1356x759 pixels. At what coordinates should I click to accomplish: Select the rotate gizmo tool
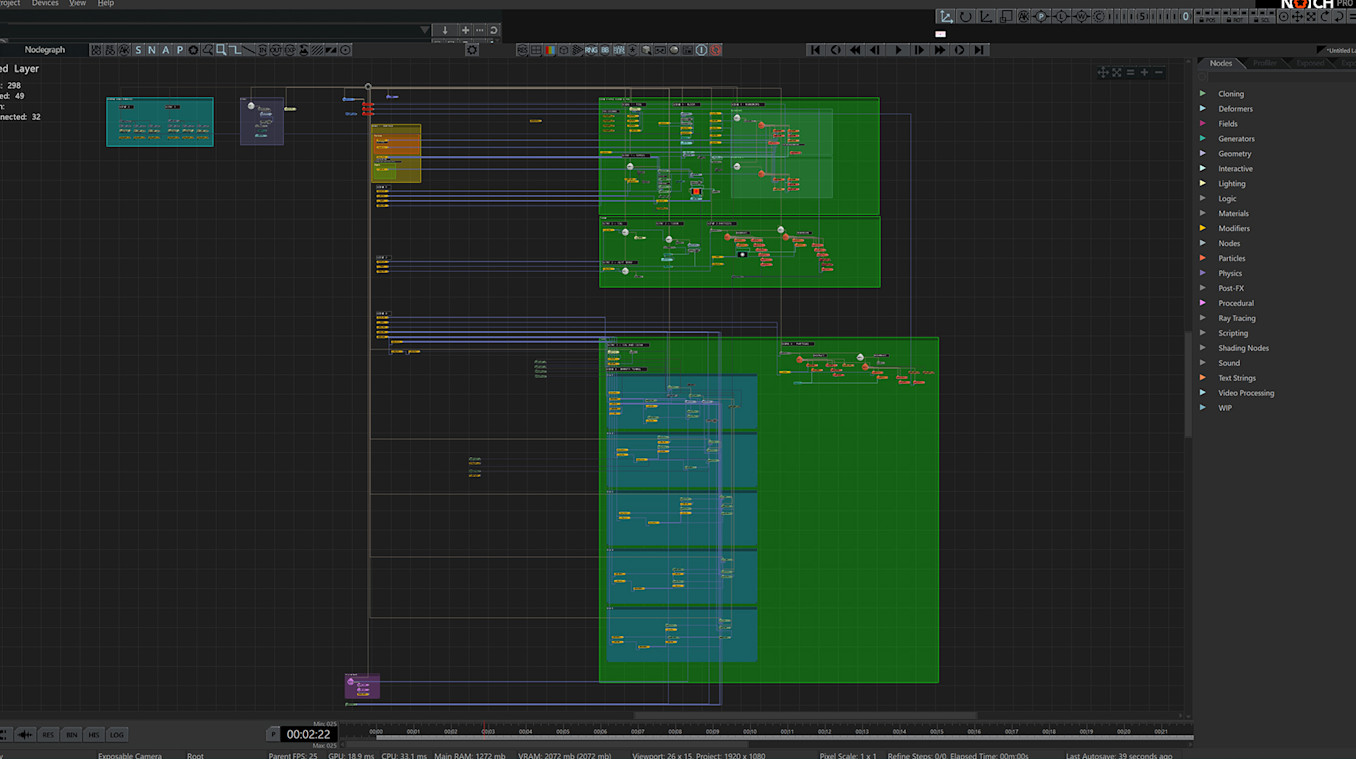click(965, 17)
